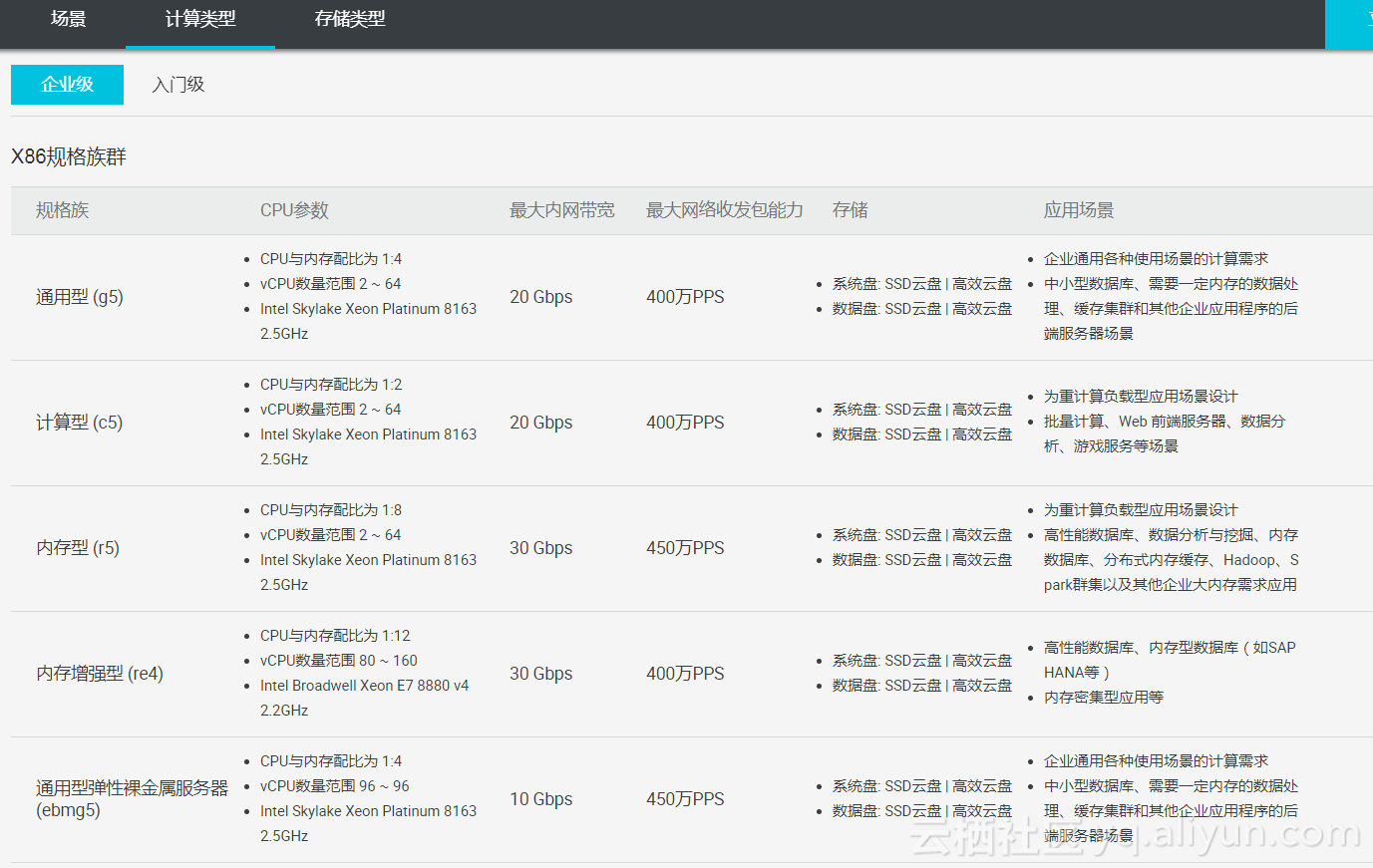The image size is (1373, 868).
Task: Select the 计算类型 tab
Action: coord(200,19)
